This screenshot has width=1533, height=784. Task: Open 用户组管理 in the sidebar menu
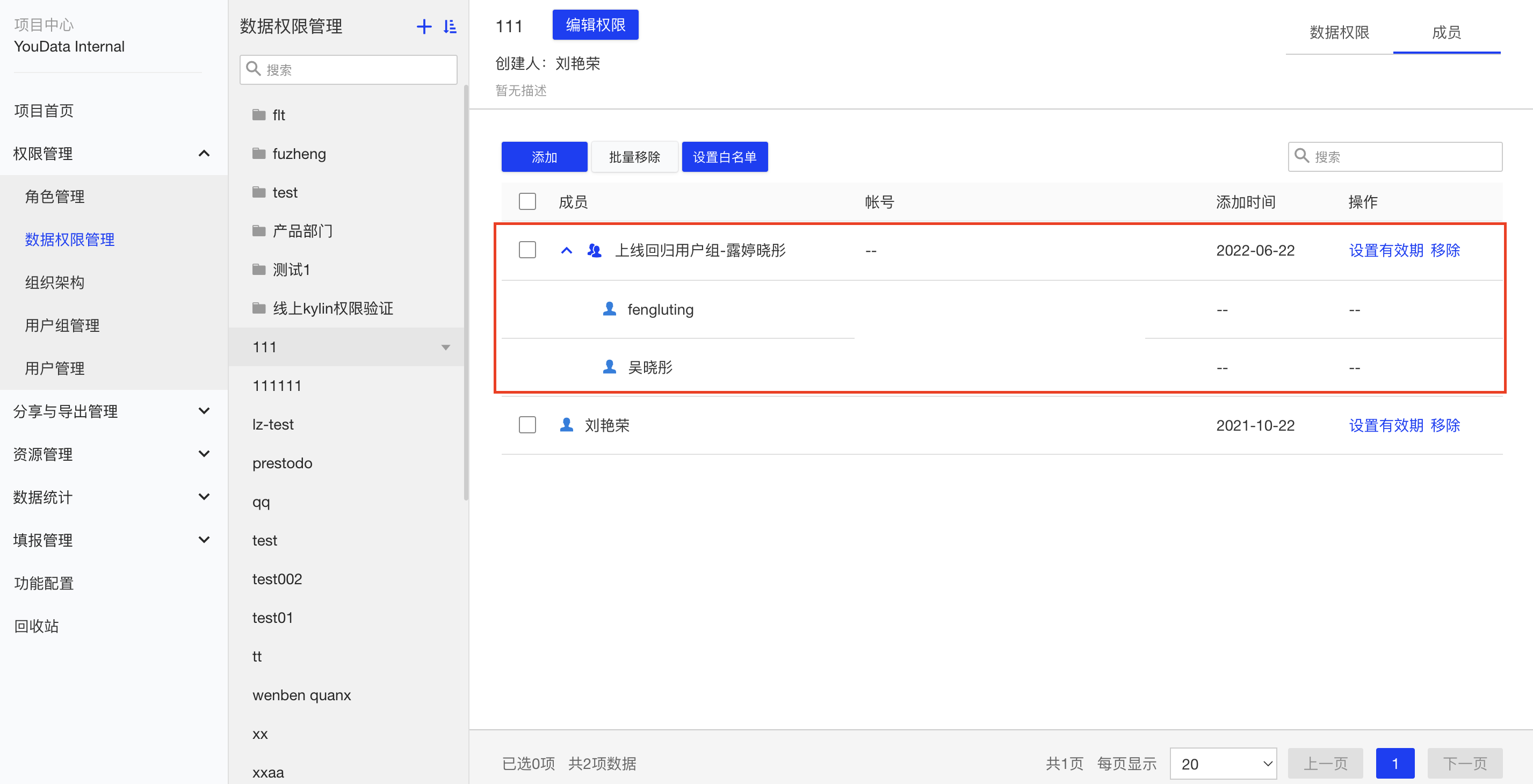[x=62, y=325]
